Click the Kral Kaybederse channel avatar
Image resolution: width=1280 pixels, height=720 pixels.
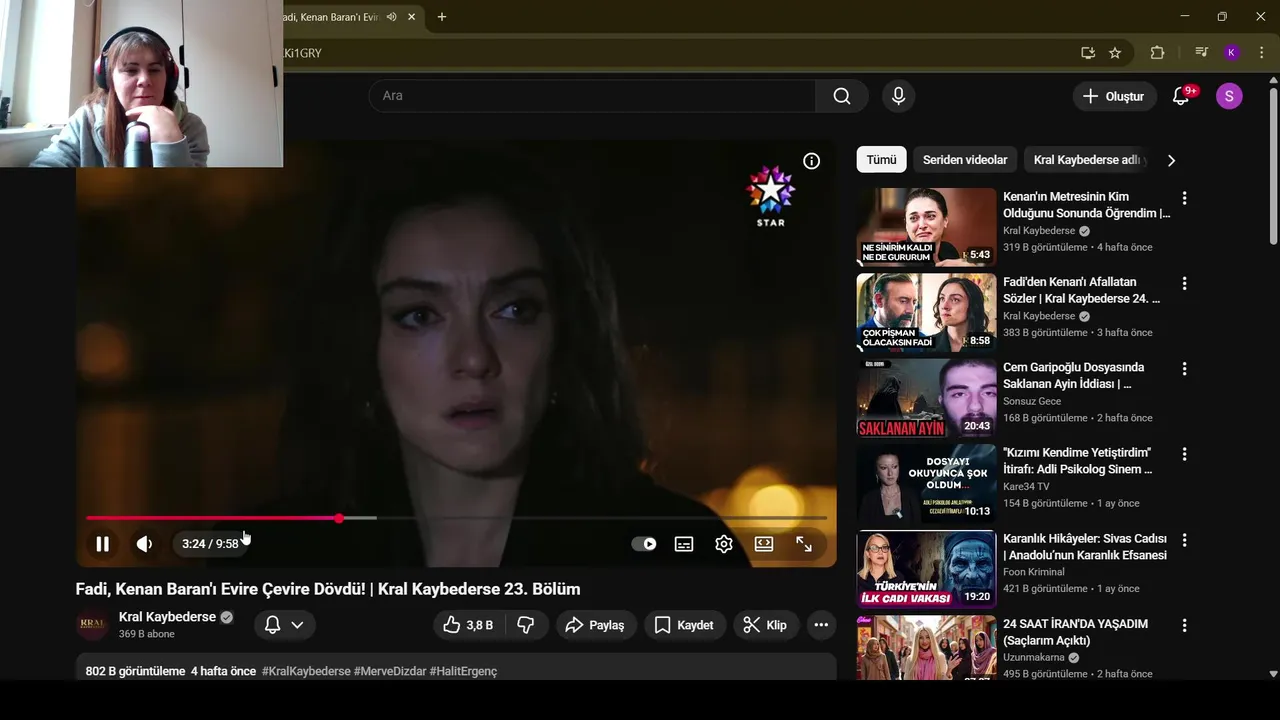click(x=92, y=625)
